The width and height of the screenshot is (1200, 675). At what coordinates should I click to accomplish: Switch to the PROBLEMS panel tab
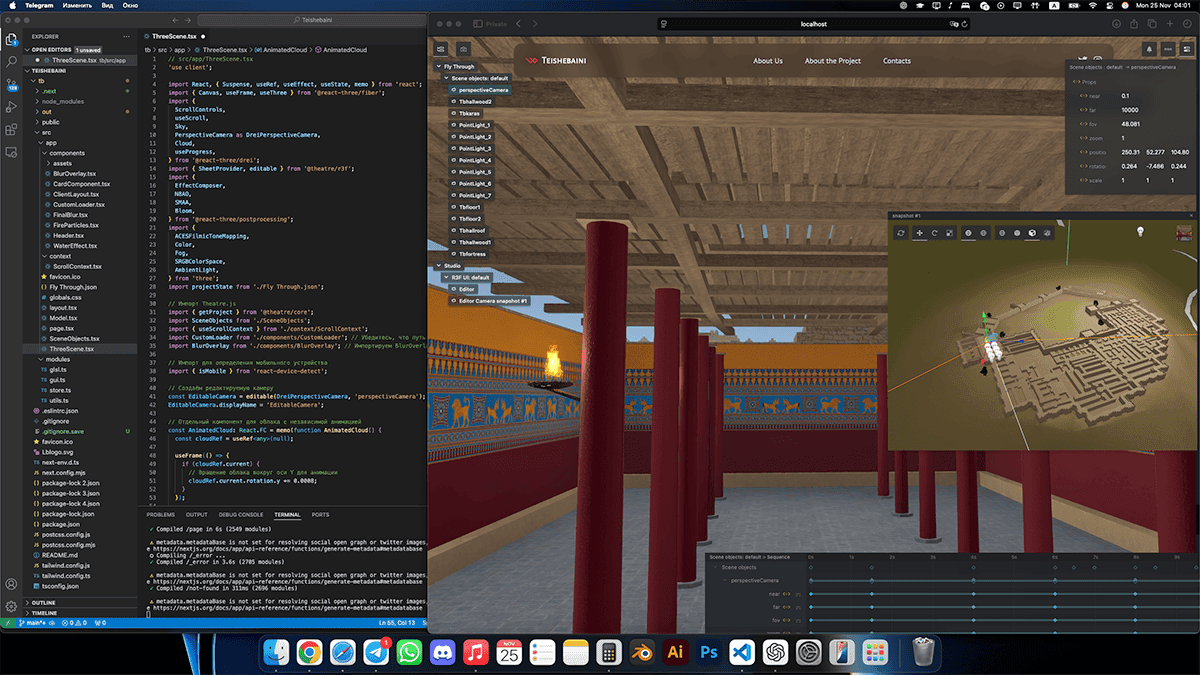(x=160, y=515)
